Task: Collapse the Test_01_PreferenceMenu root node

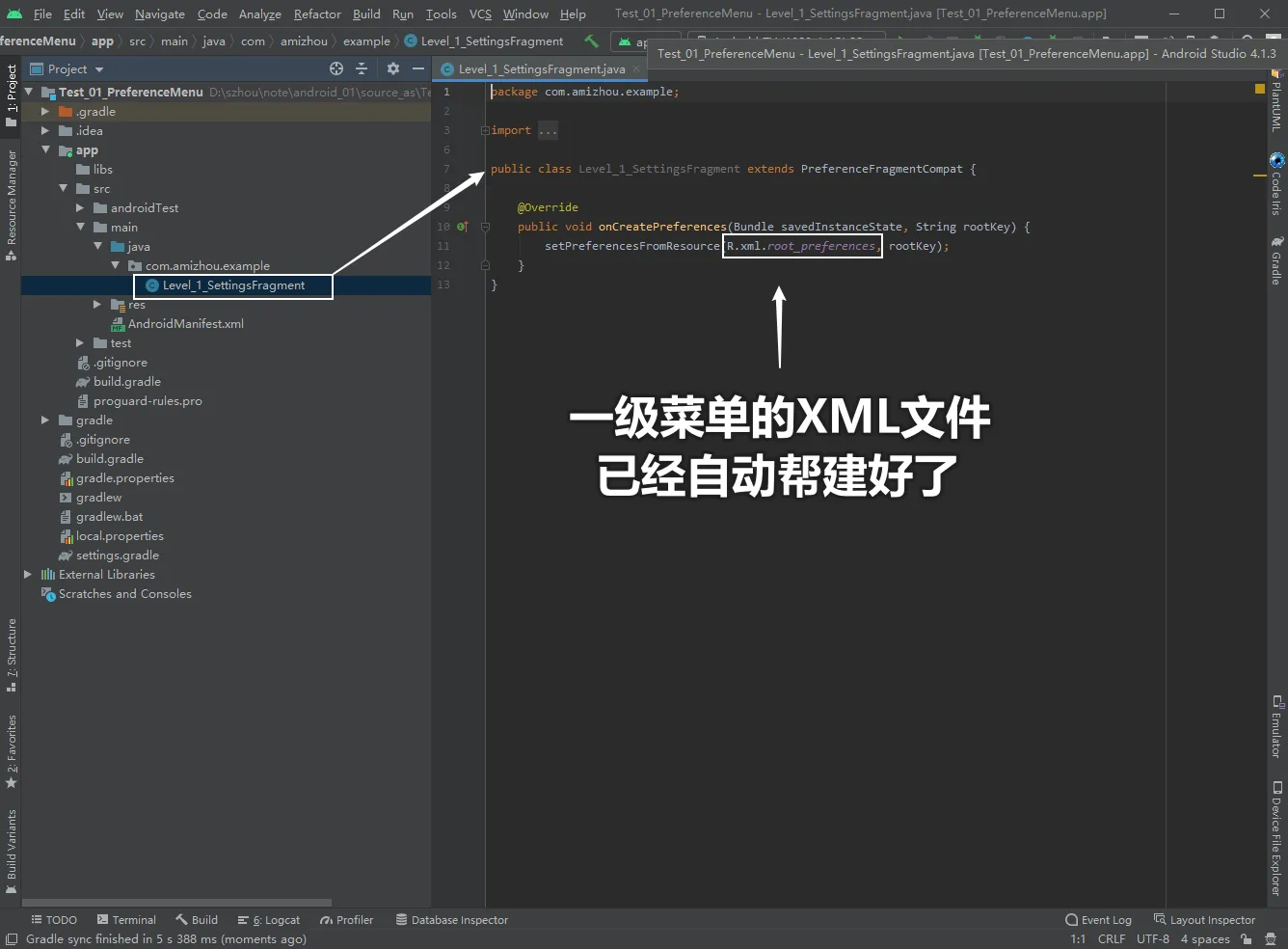Action: [29, 92]
